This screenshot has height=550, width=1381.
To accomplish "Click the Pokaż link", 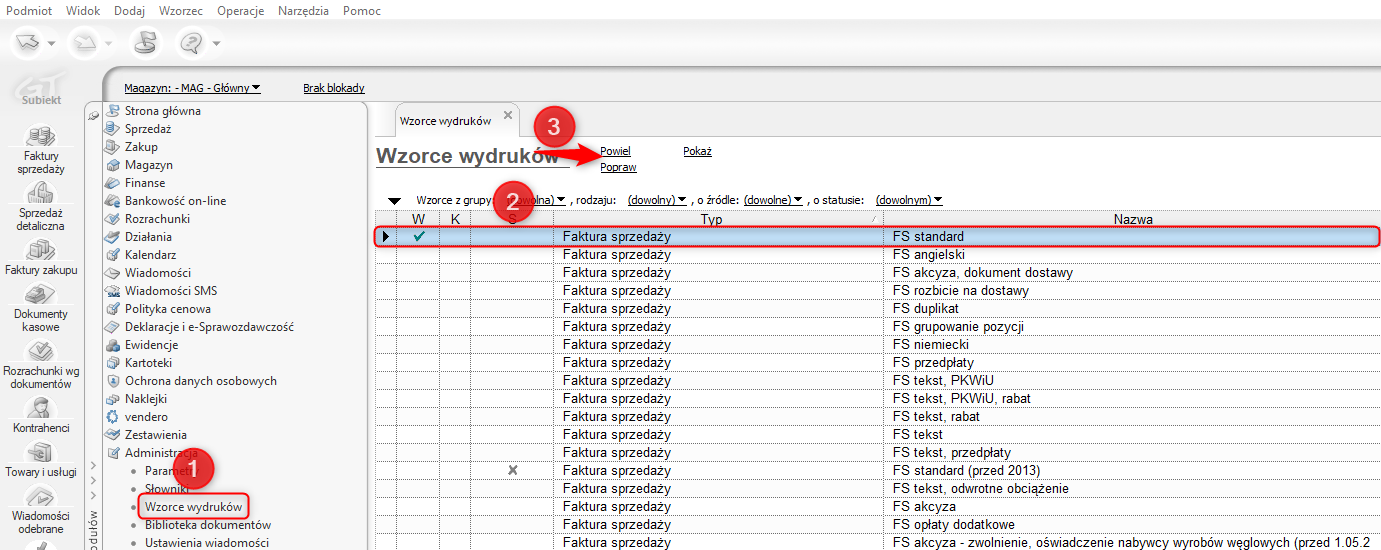I will point(698,151).
